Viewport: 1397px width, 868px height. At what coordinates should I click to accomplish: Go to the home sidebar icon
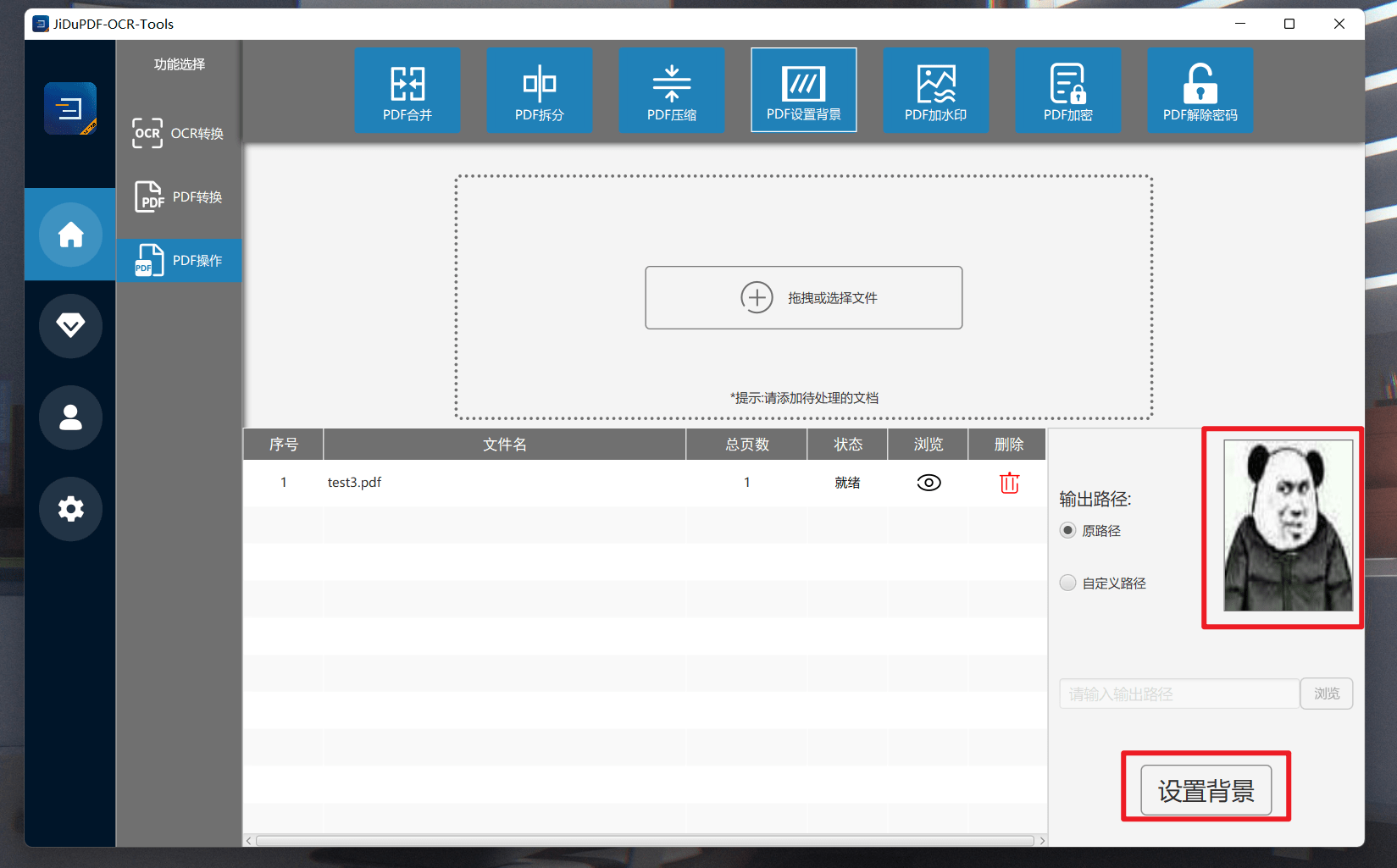pyautogui.click(x=70, y=235)
